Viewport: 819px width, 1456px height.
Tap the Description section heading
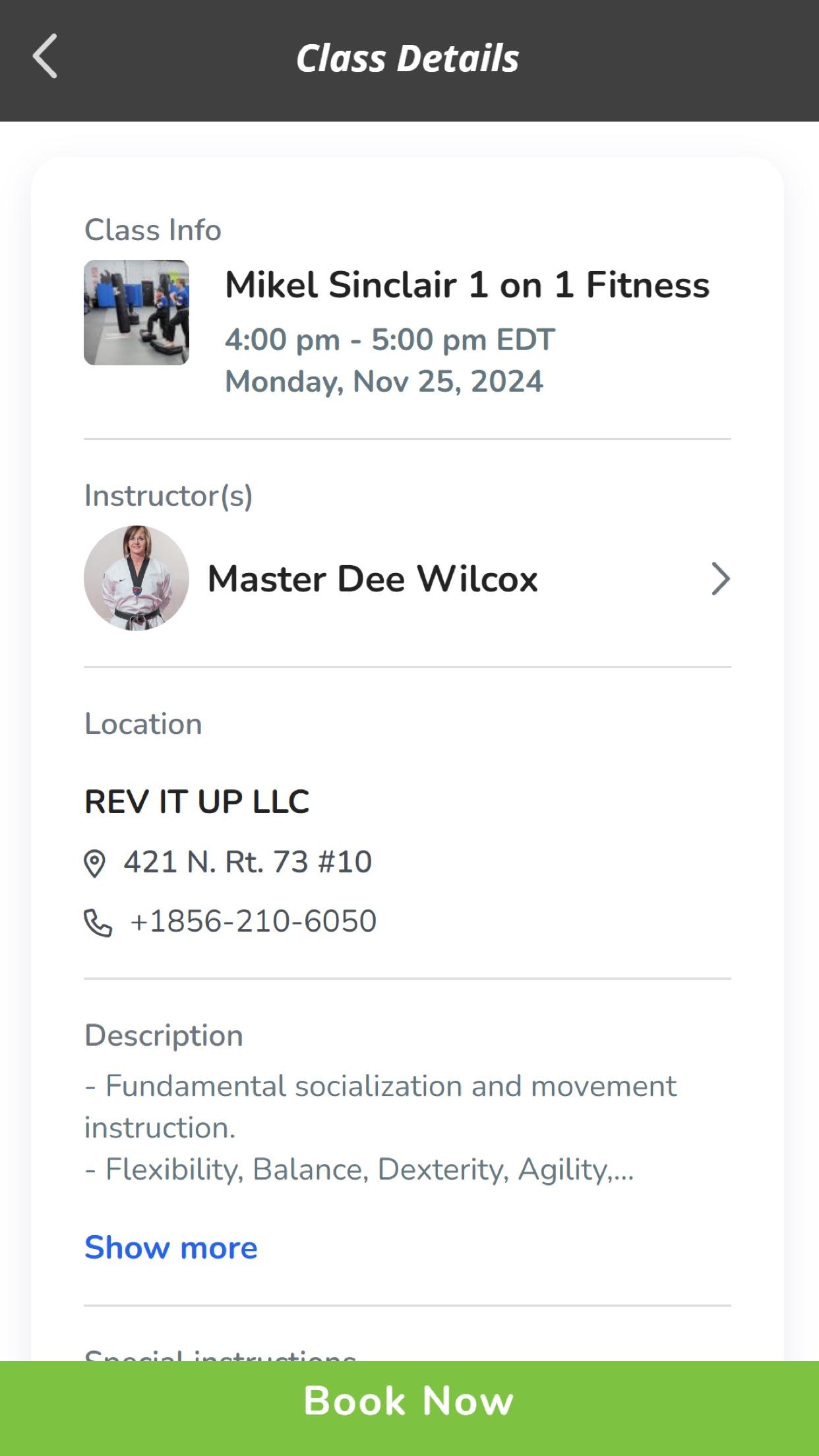click(164, 1036)
